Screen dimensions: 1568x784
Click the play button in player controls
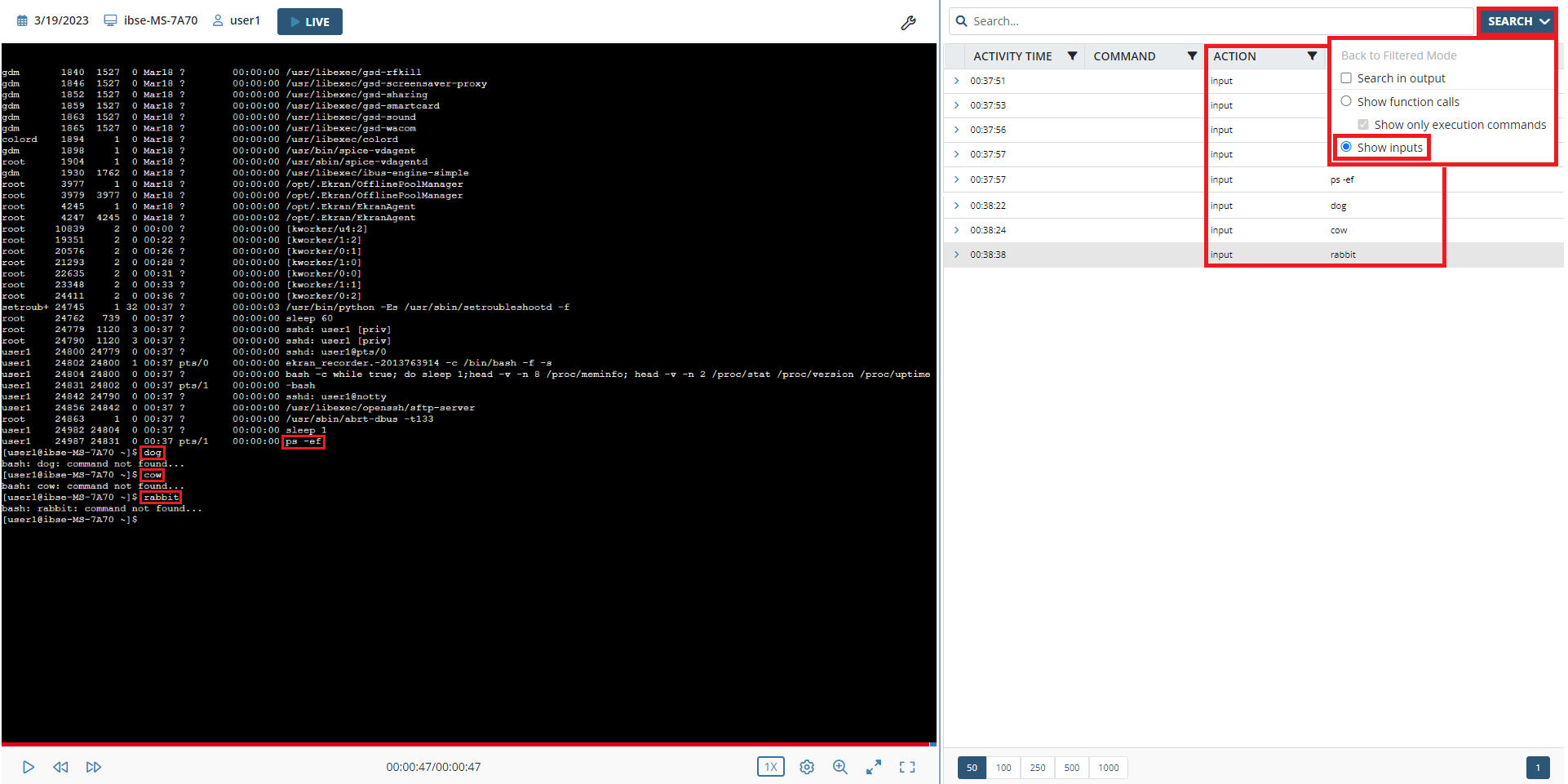29,767
